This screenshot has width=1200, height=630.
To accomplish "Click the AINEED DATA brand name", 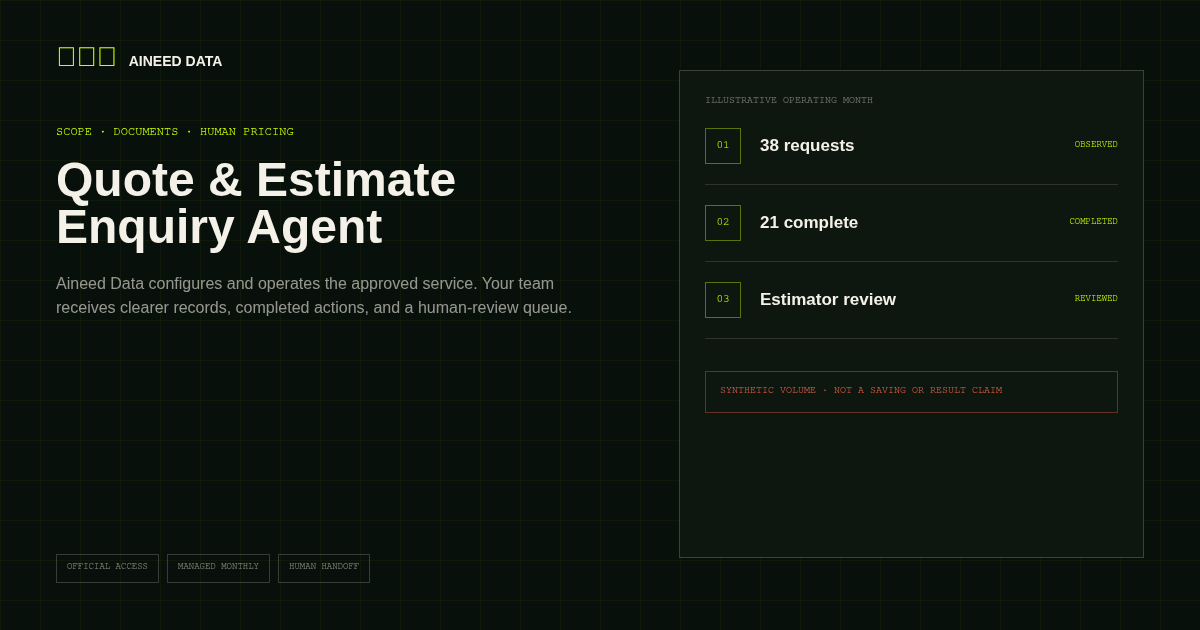I will (x=175, y=61).
